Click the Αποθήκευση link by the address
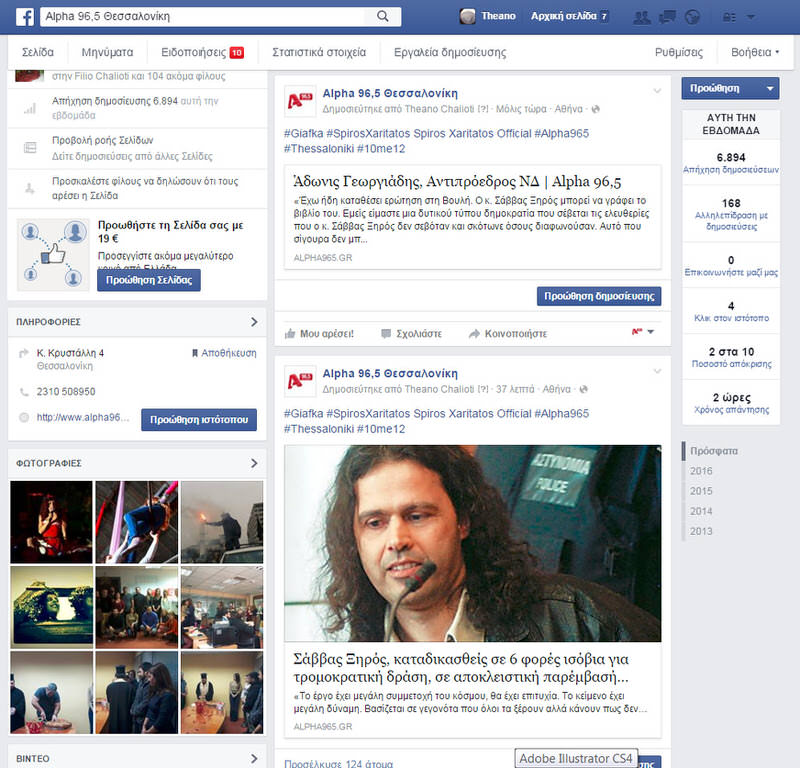This screenshot has height=768, width=800. point(229,353)
